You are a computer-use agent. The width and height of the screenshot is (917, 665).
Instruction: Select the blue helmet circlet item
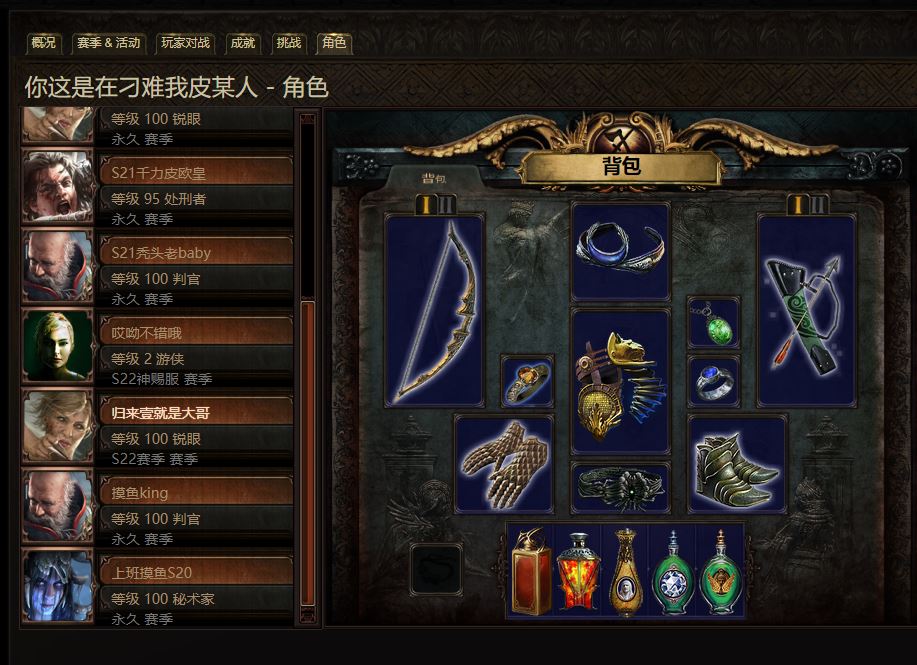620,251
